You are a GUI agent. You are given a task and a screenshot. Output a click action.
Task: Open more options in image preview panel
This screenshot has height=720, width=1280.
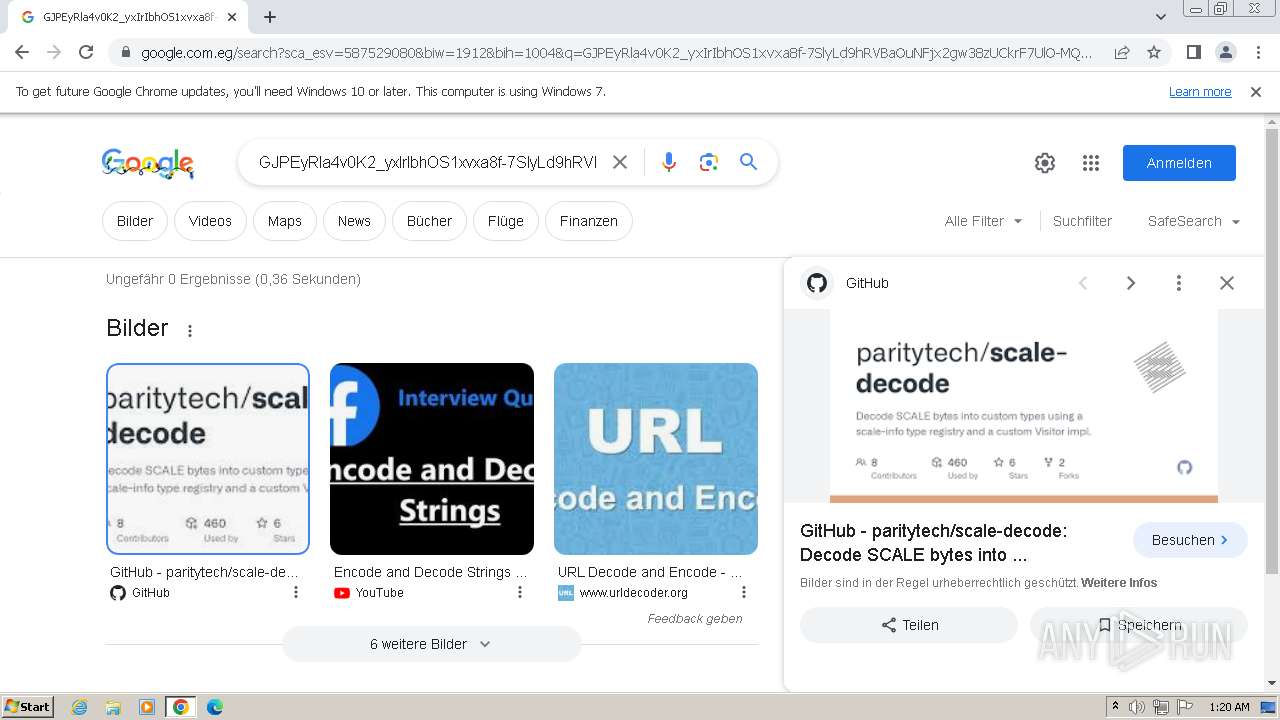[x=1179, y=283]
